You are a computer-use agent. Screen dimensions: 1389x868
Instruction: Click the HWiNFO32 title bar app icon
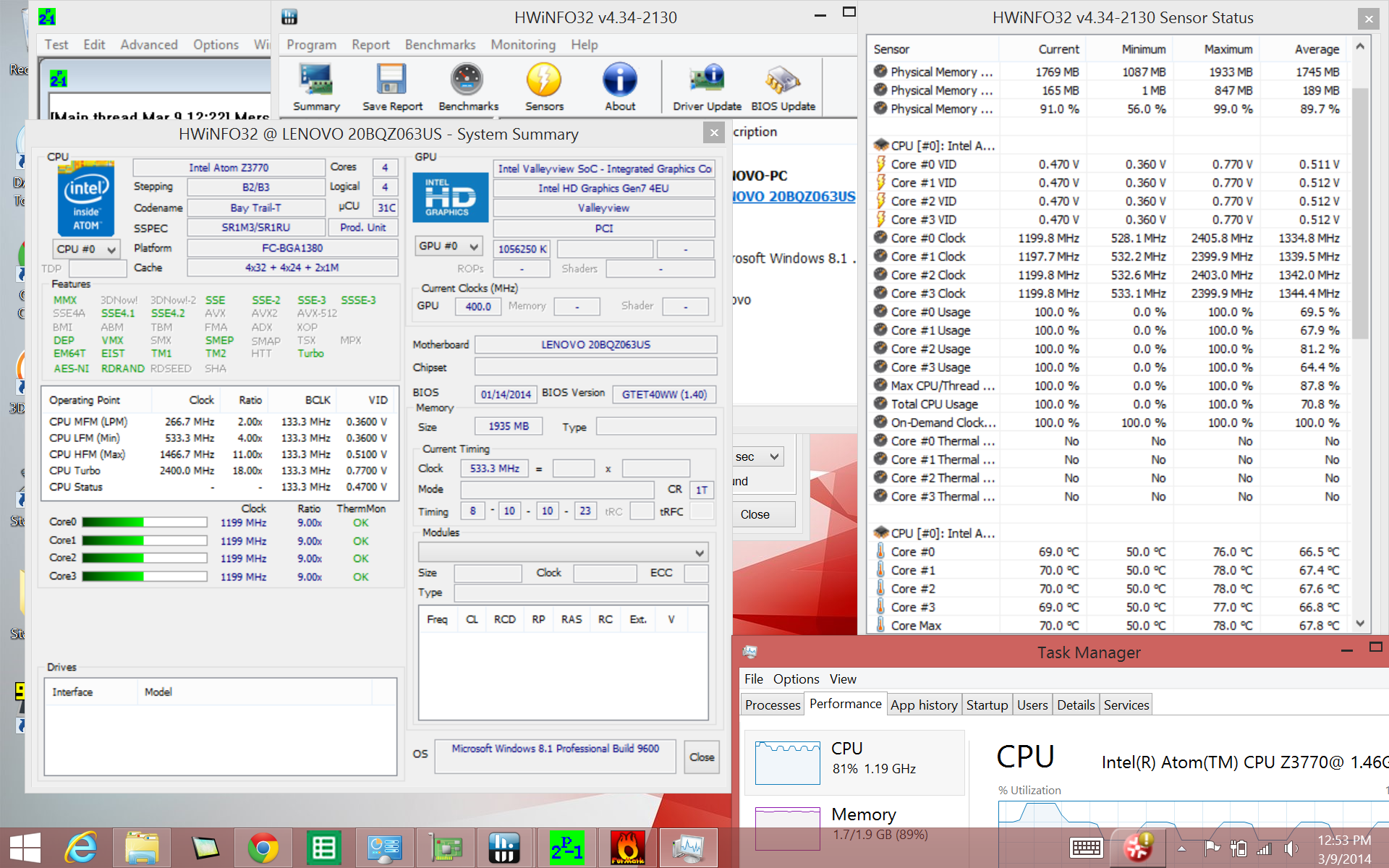pos(289,17)
